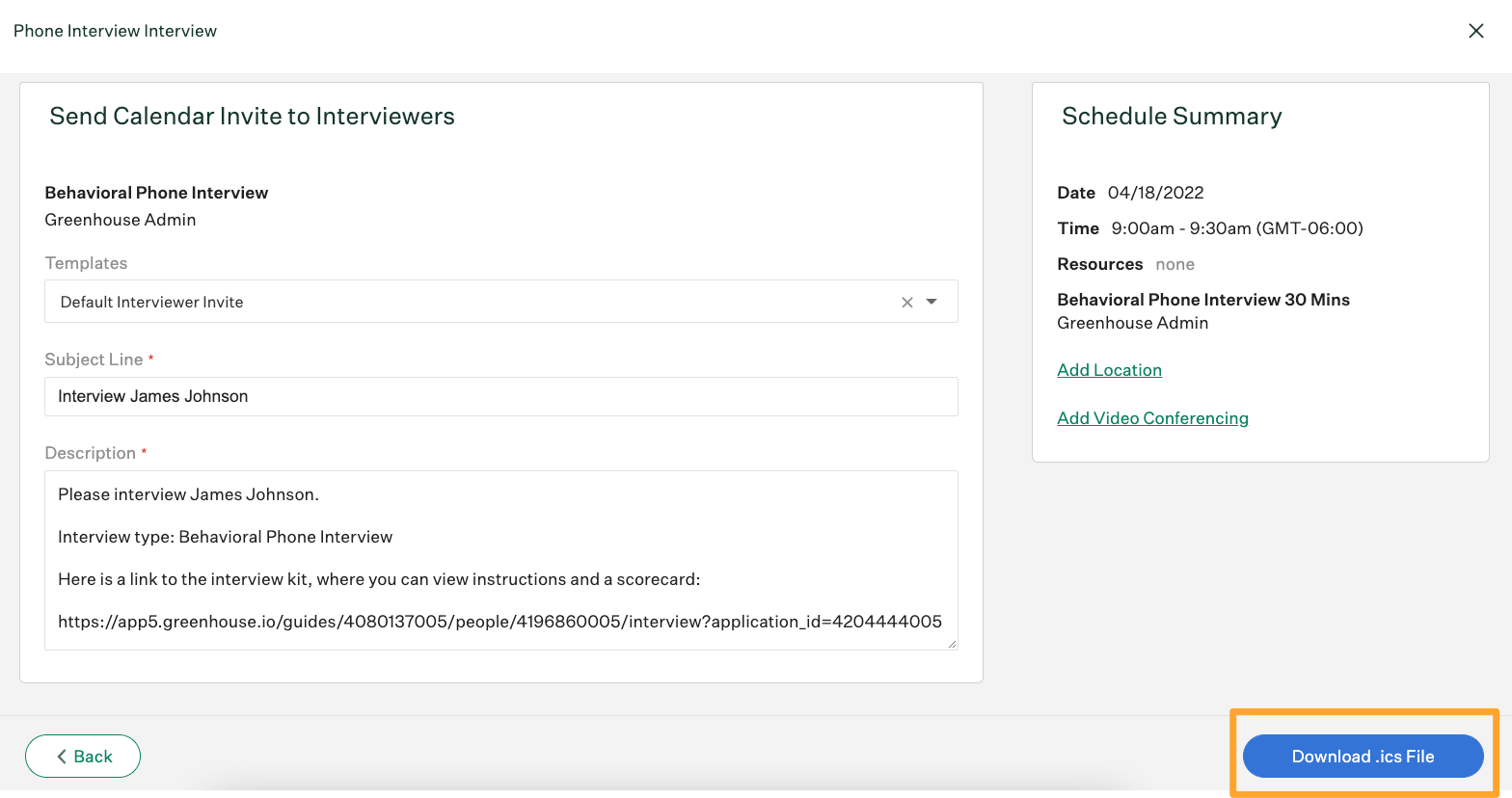Open the Default Interviewer Invite combo box
Image resolution: width=1512 pixels, height=798 pixels.
463,302
